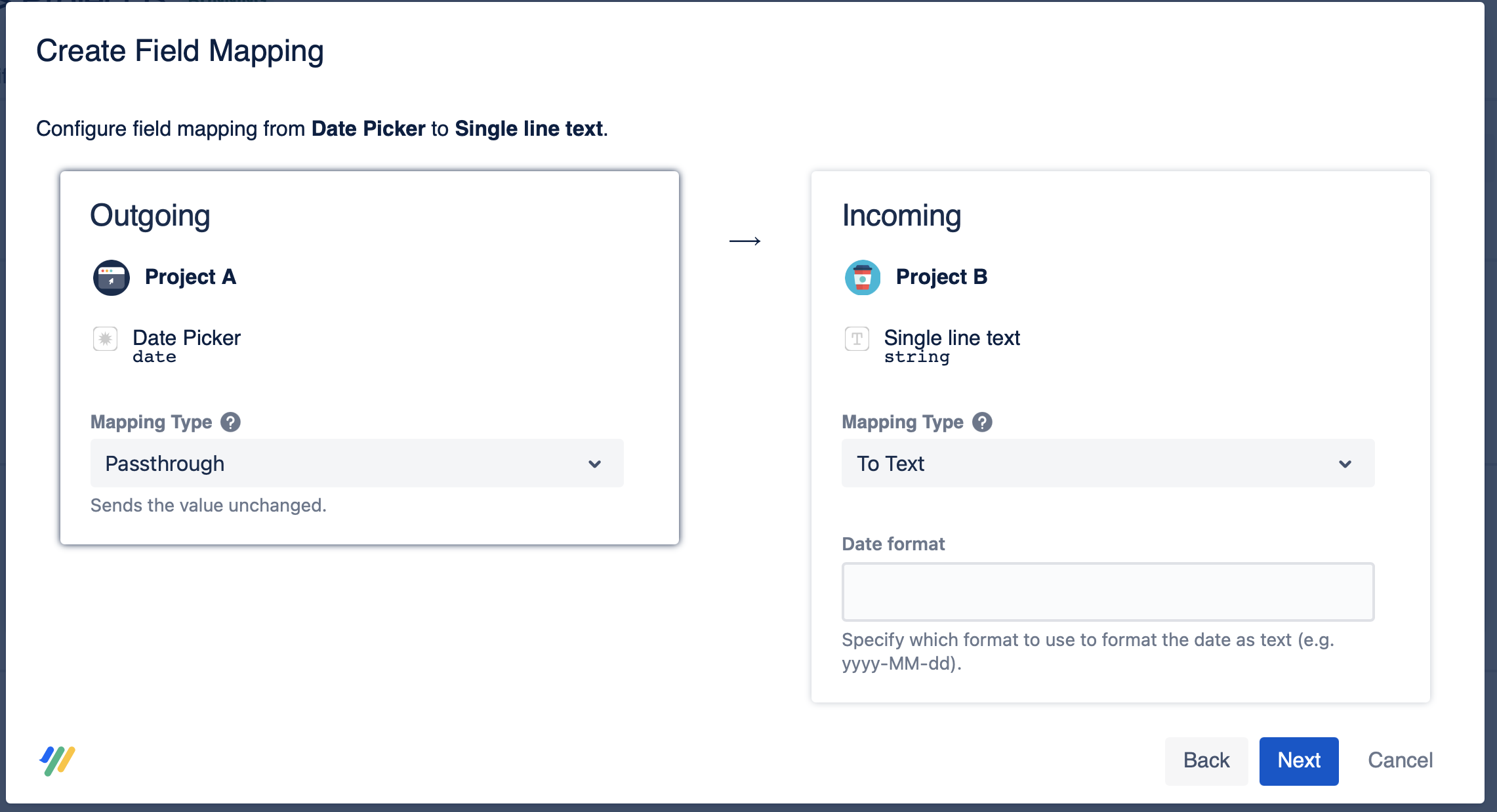Click the Date Picker field type icon

(104, 340)
